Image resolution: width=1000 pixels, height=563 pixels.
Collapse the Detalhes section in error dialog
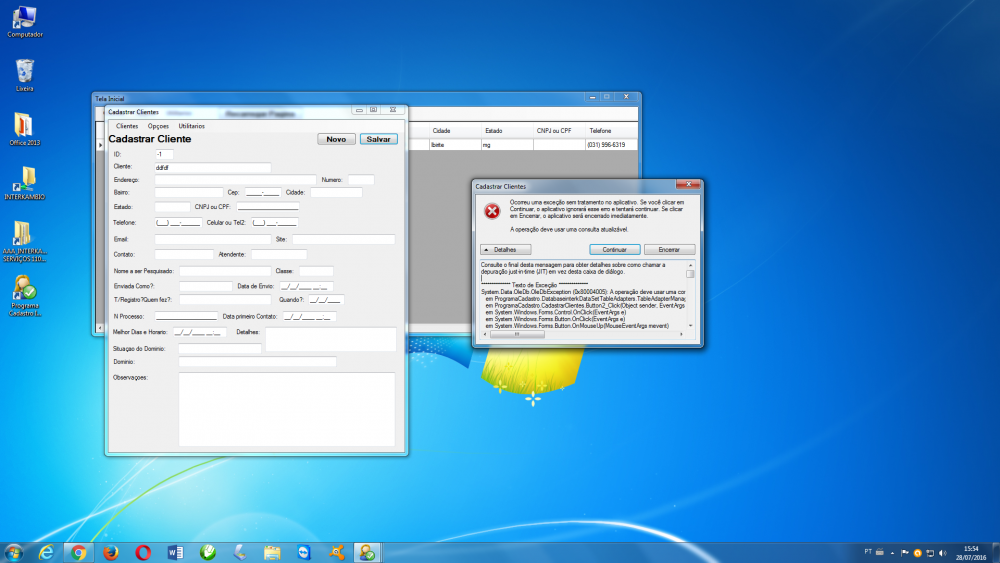(505, 249)
